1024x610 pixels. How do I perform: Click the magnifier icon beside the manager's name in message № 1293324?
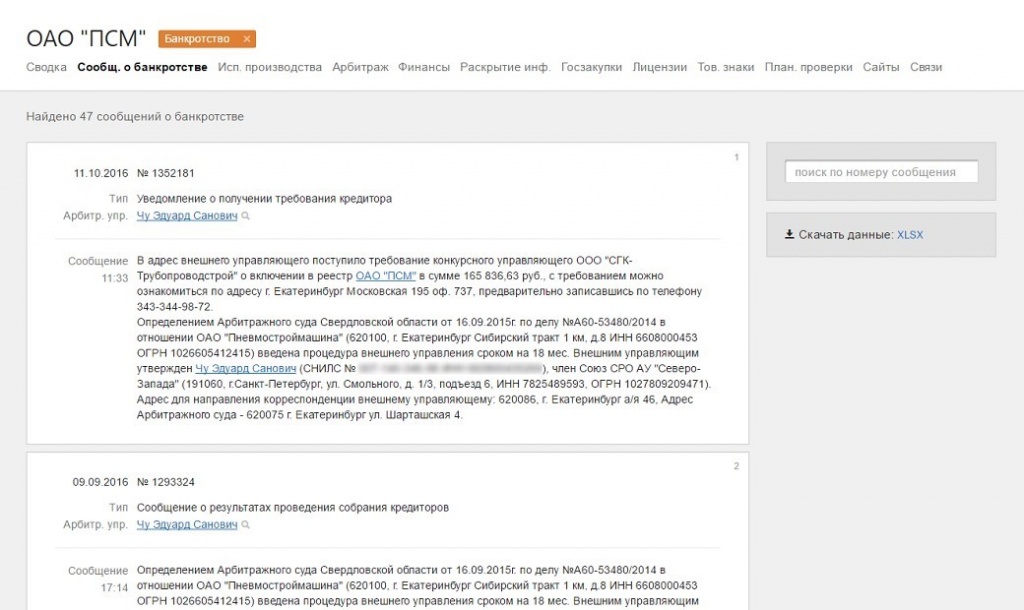245,525
